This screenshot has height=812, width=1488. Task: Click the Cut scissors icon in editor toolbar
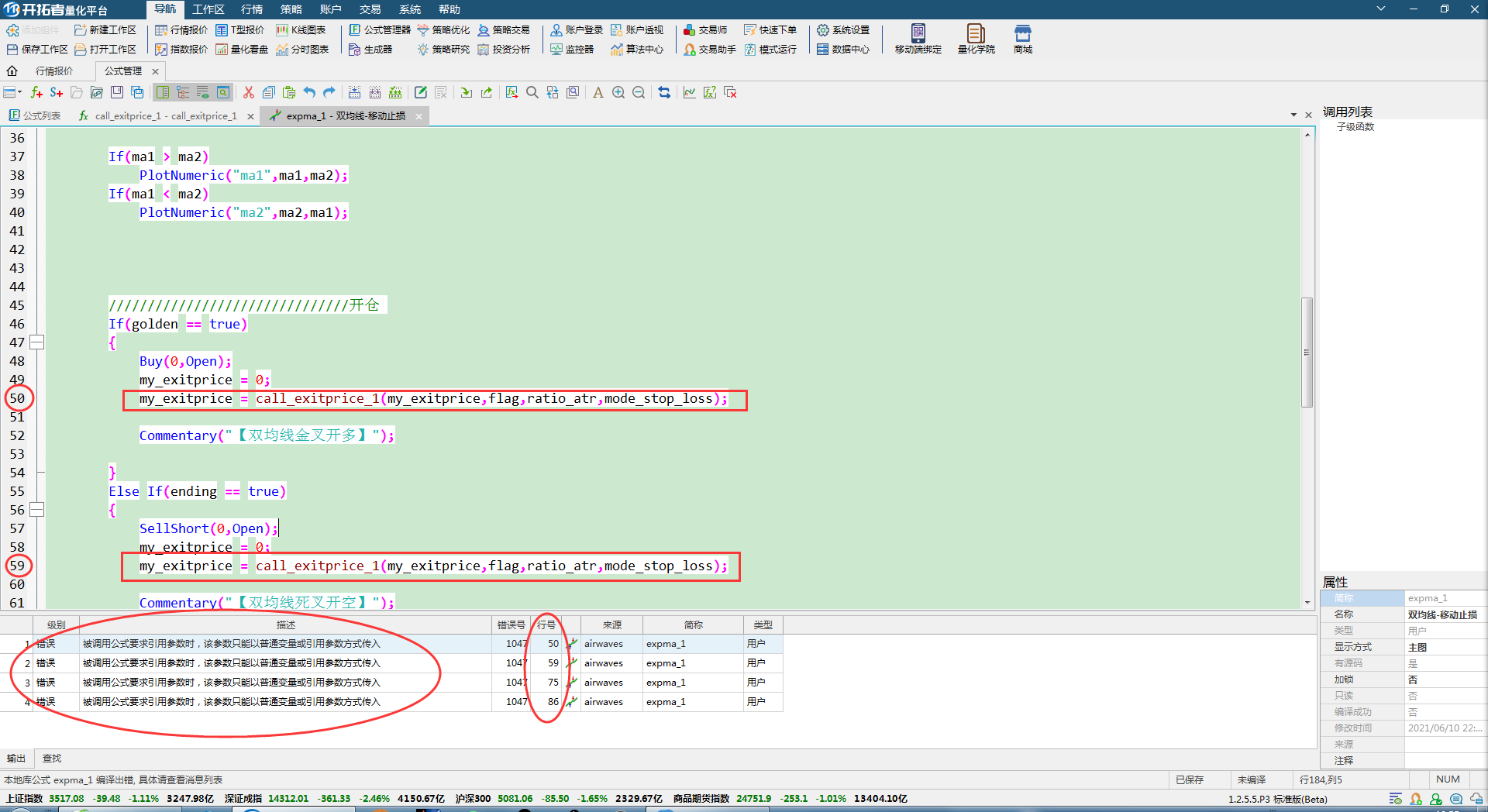(x=249, y=92)
